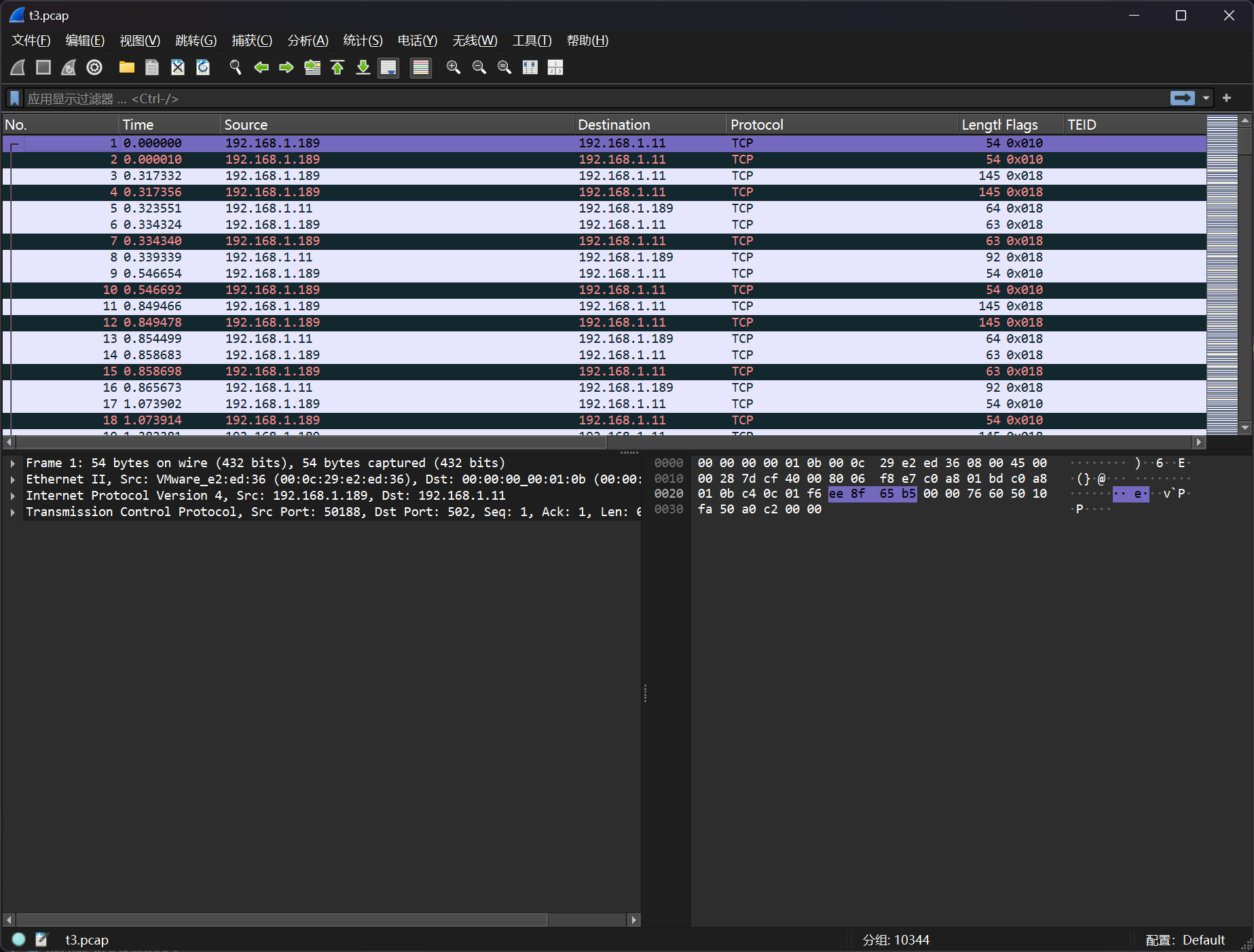
Task: Sort by the Flags column header
Action: pos(1033,125)
